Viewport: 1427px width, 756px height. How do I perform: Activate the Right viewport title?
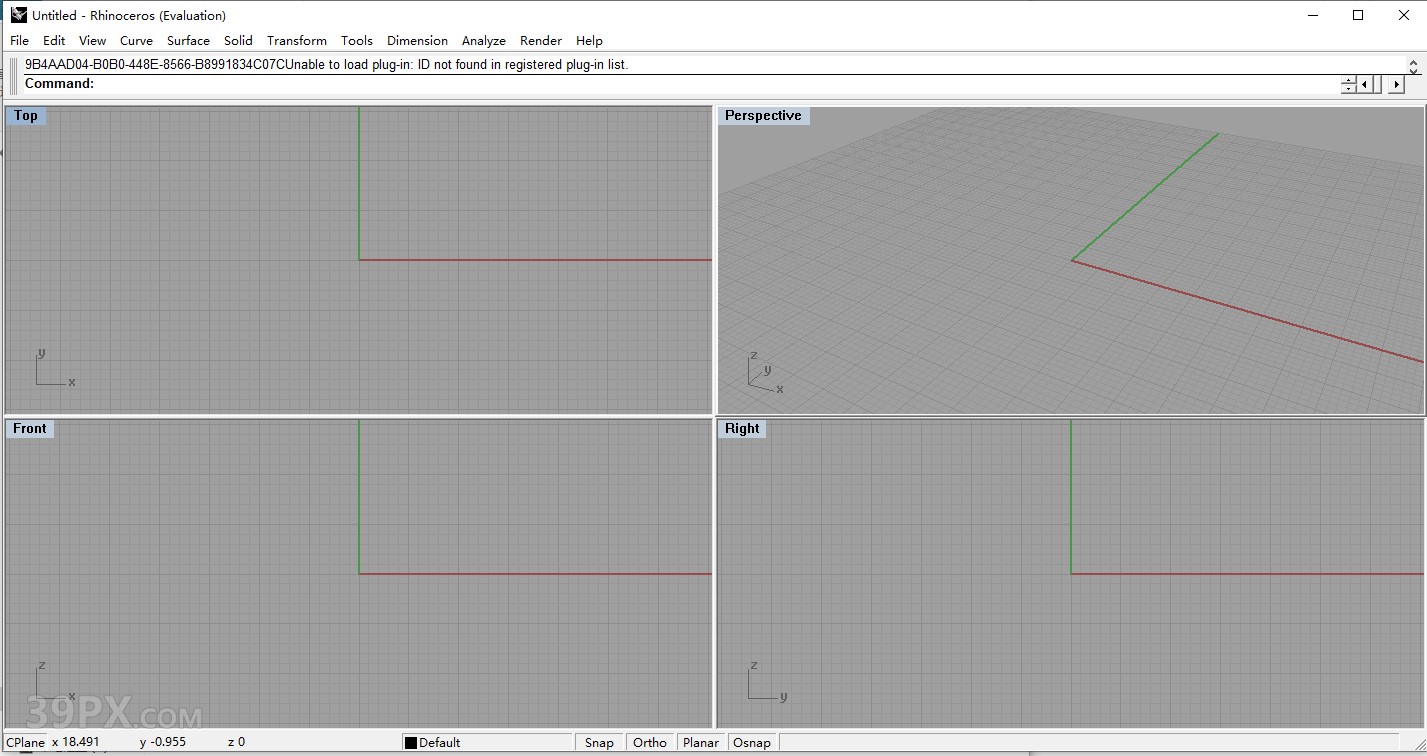(742, 428)
